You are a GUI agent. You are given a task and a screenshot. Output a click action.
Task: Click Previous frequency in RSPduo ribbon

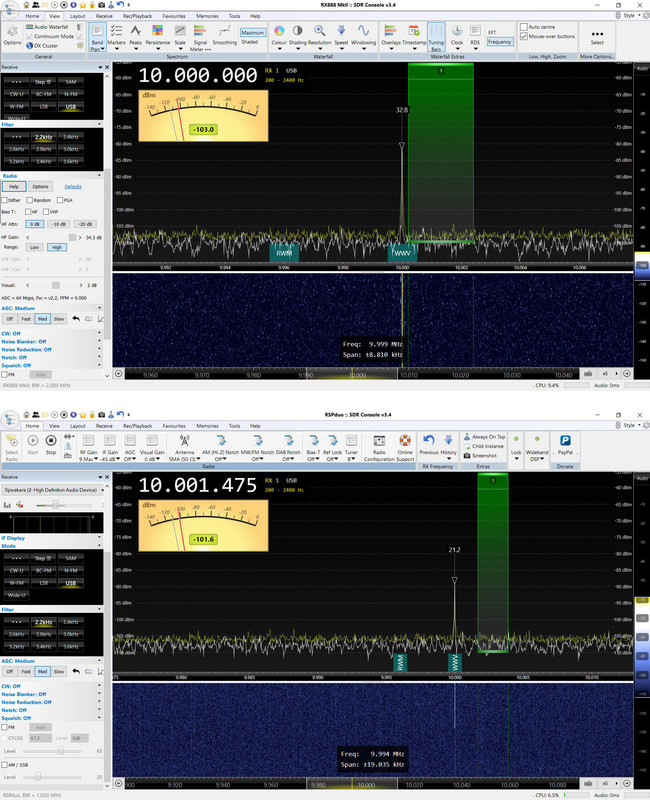pos(429,444)
